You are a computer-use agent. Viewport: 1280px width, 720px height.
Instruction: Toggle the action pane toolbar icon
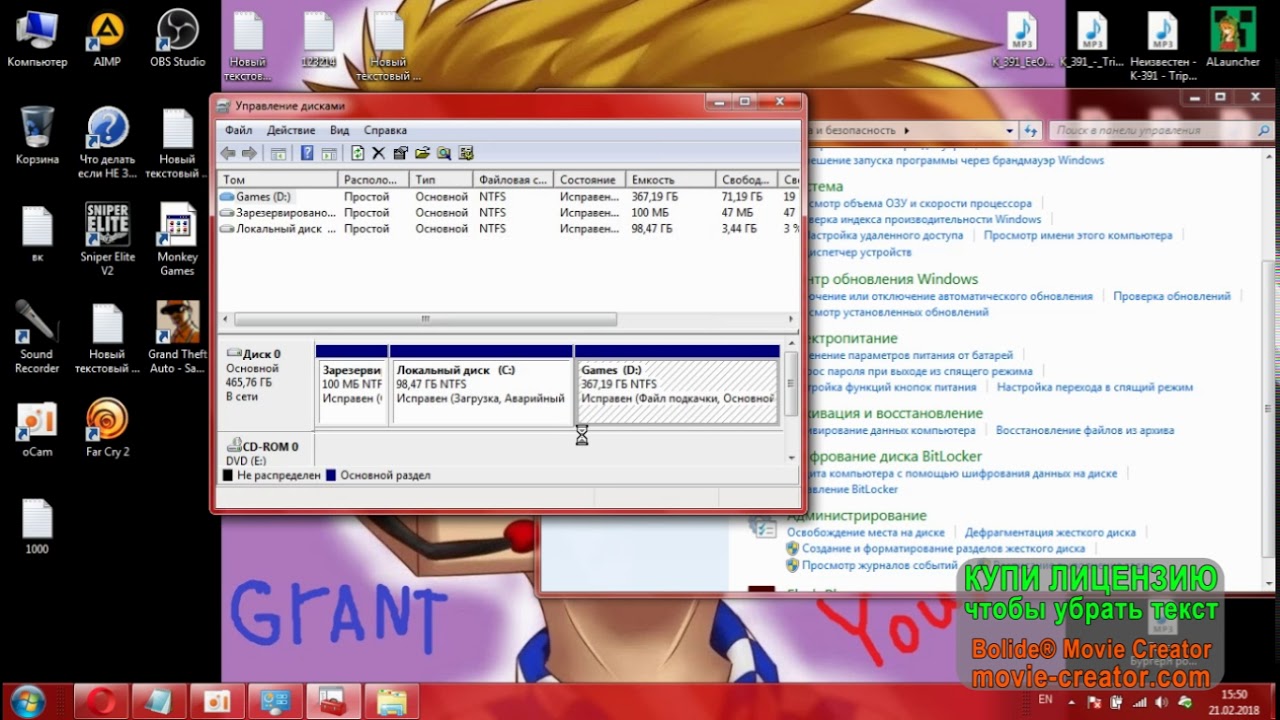click(x=327, y=153)
